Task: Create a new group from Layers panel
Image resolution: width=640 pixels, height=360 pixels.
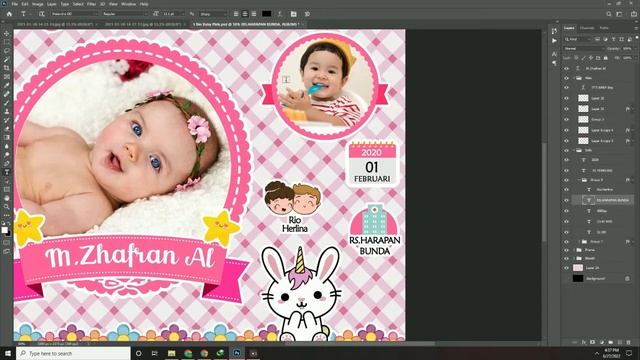Action: point(611,342)
